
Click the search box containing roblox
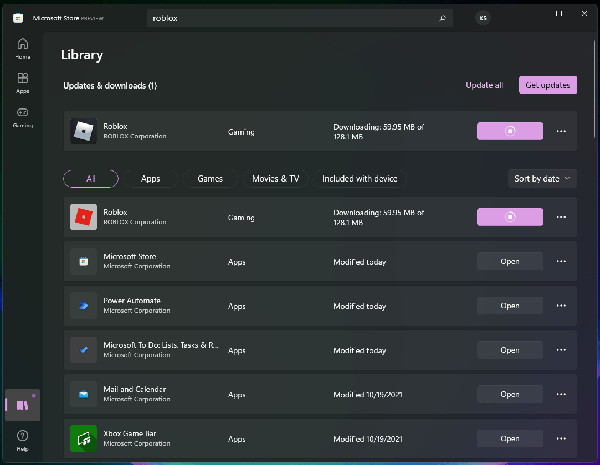pyautogui.click(x=300, y=18)
